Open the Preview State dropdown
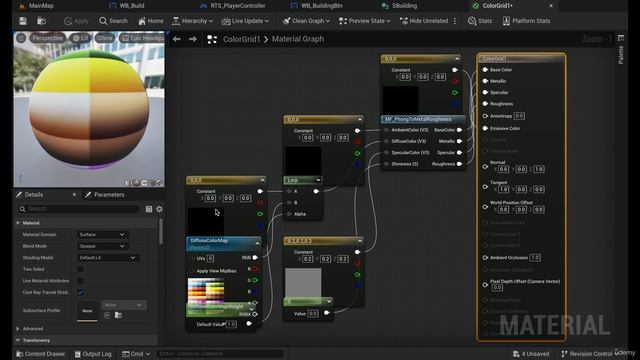 [x=364, y=21]
